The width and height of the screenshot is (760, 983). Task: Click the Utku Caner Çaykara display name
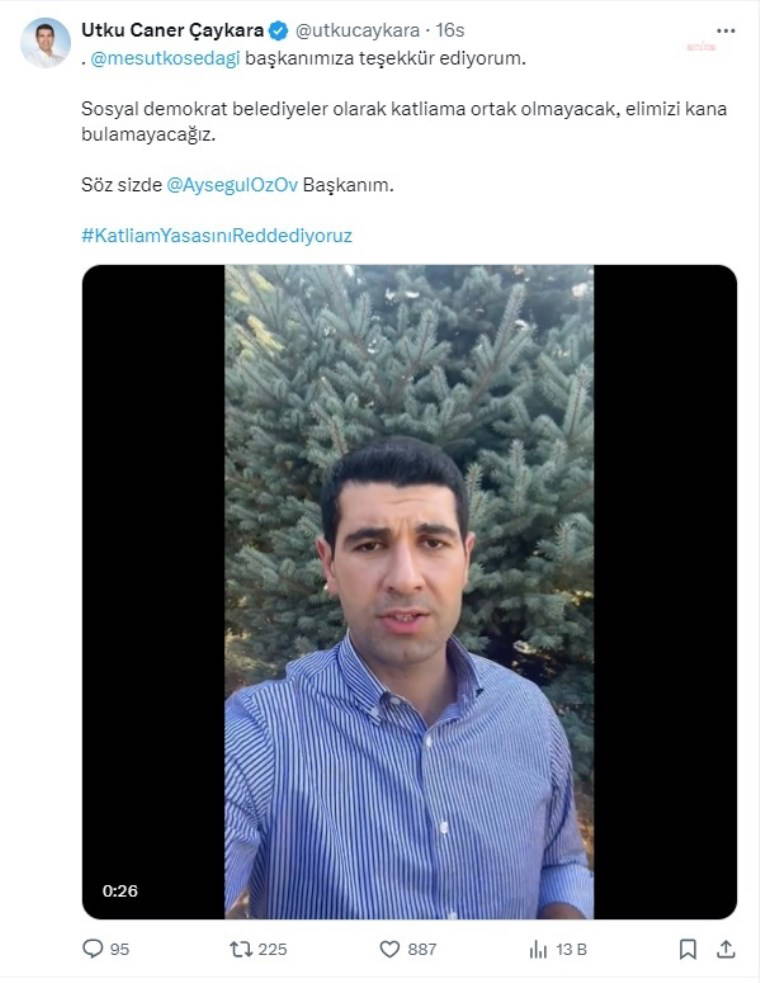click(172, 30)
